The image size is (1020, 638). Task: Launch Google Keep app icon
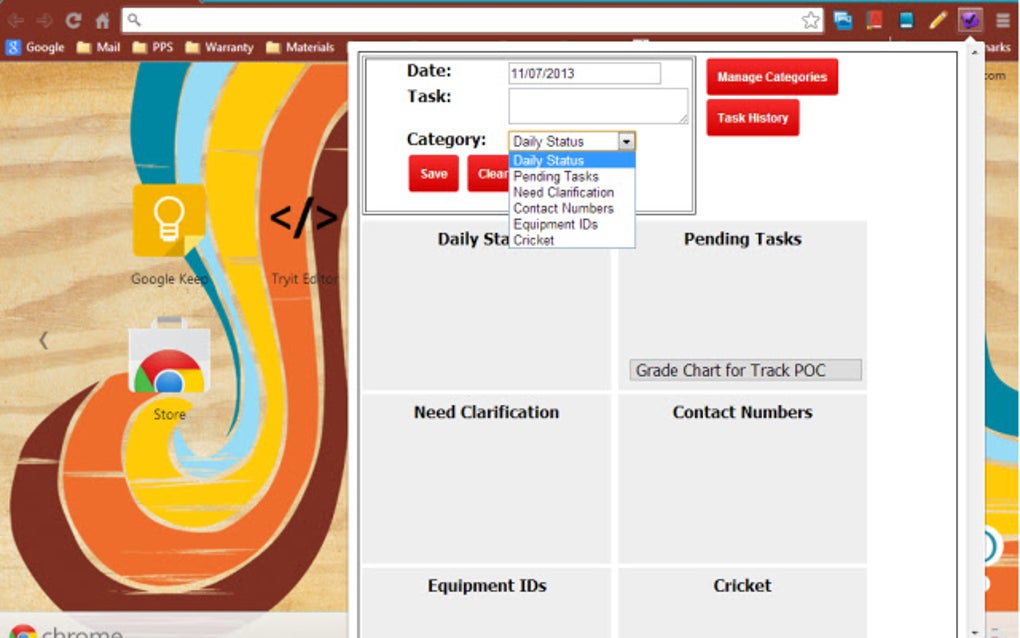tap(169, 221)
